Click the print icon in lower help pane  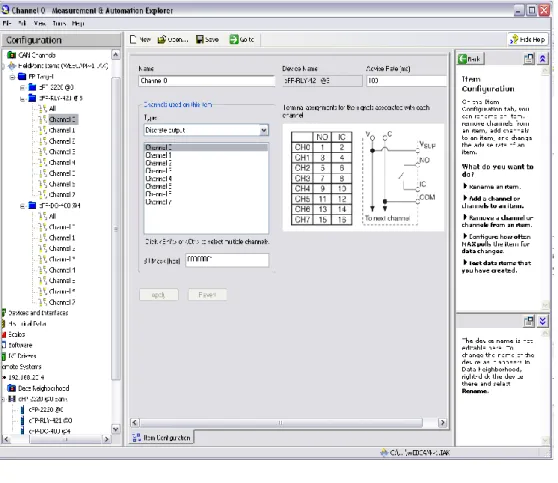pyautogui.click(x=529, y=321)
